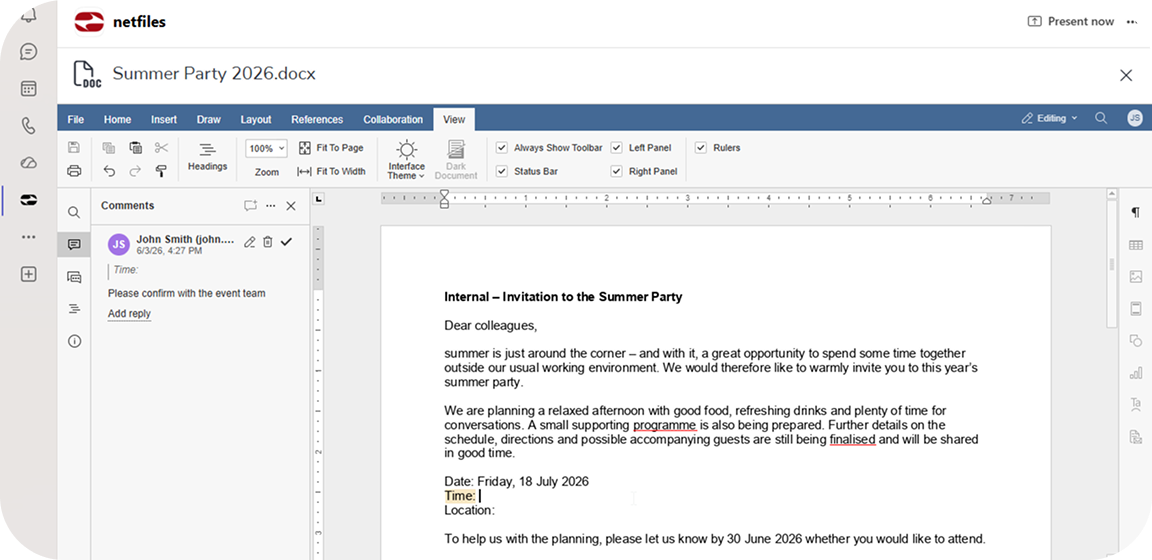This screenshot has width=1152, height=560.
Task: Toggle Left Panel checkbox
Action: click(616, 148)
